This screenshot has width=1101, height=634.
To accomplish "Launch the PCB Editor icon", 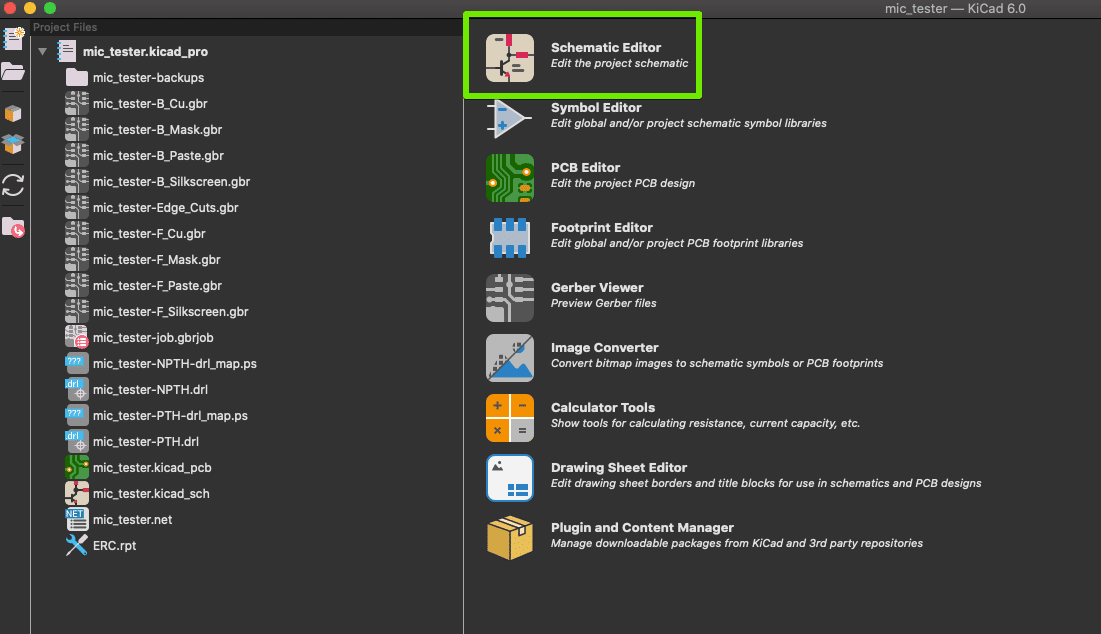I will pyautogui.click(x=510, y=178).
